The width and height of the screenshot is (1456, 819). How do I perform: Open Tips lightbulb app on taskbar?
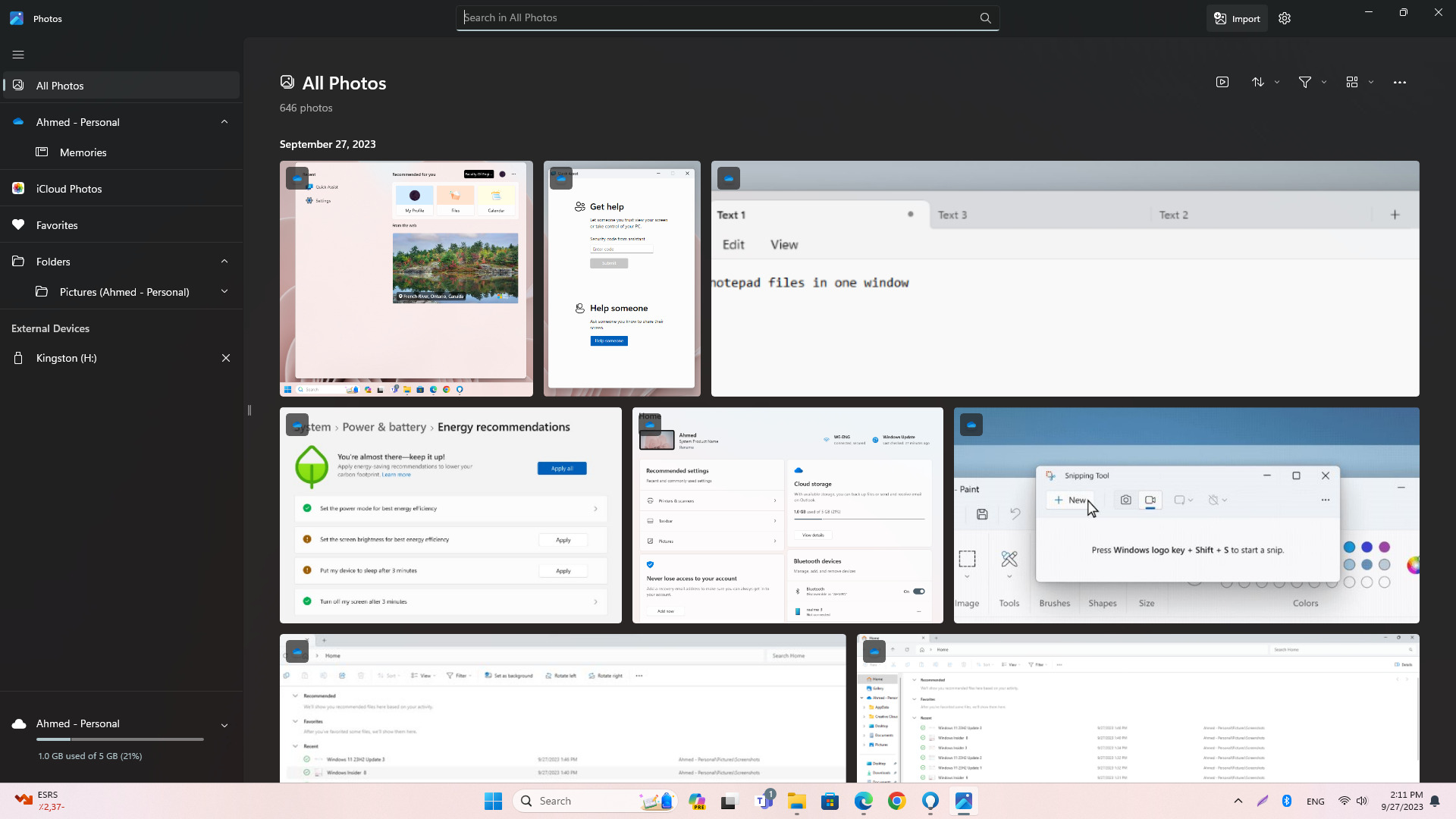(930, 801)
